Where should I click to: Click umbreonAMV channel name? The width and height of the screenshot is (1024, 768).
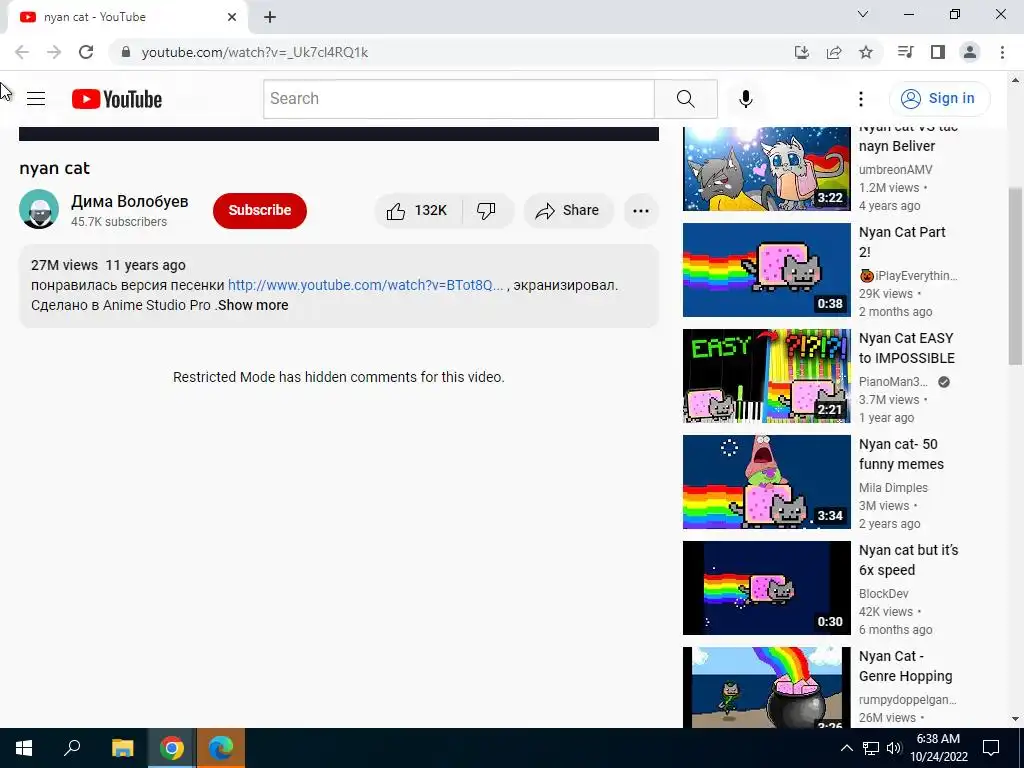pyautogui.click(x=895, y=170)
